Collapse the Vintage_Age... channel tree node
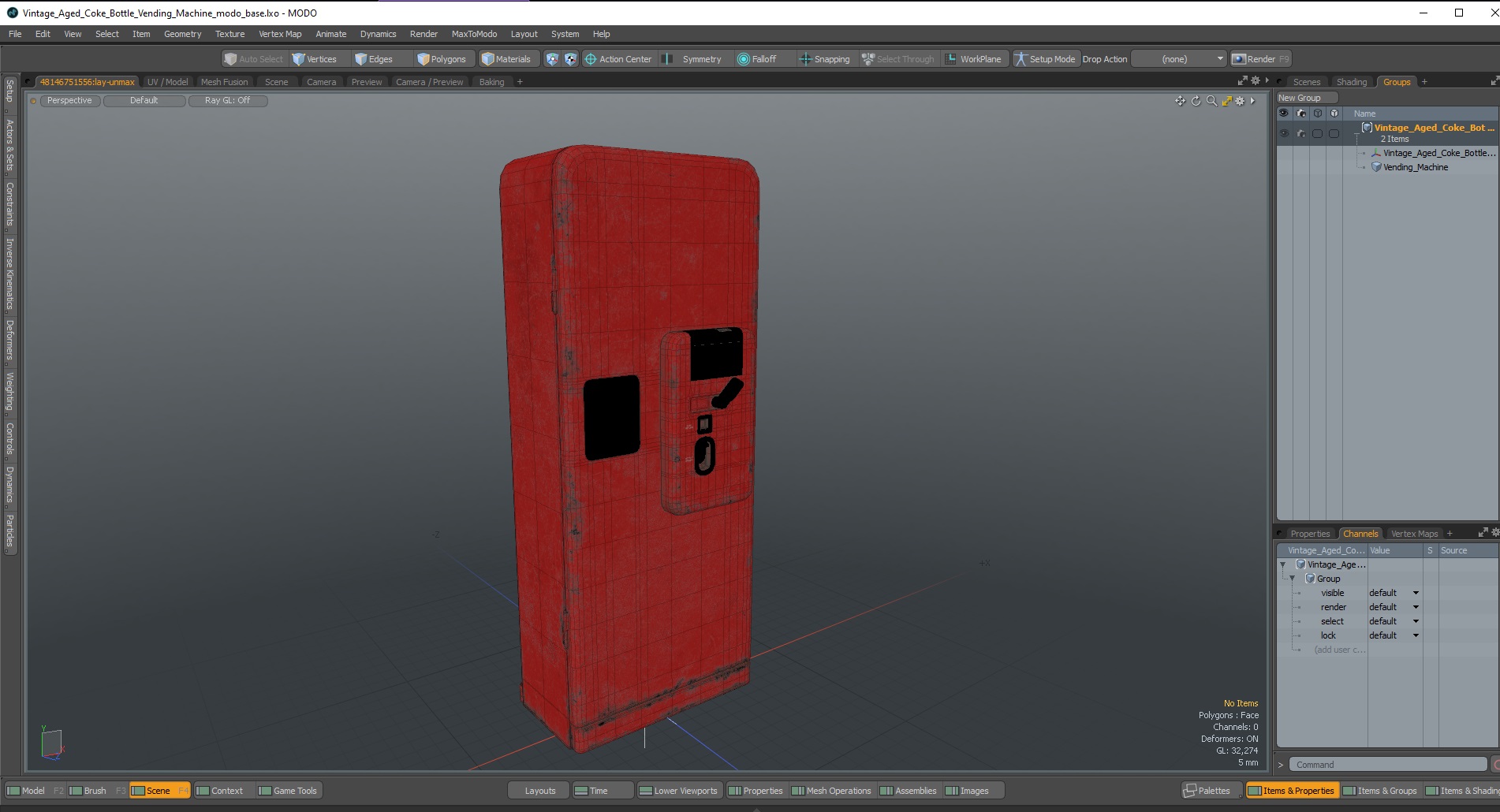1500x812 pixels. pos(1283,564)
